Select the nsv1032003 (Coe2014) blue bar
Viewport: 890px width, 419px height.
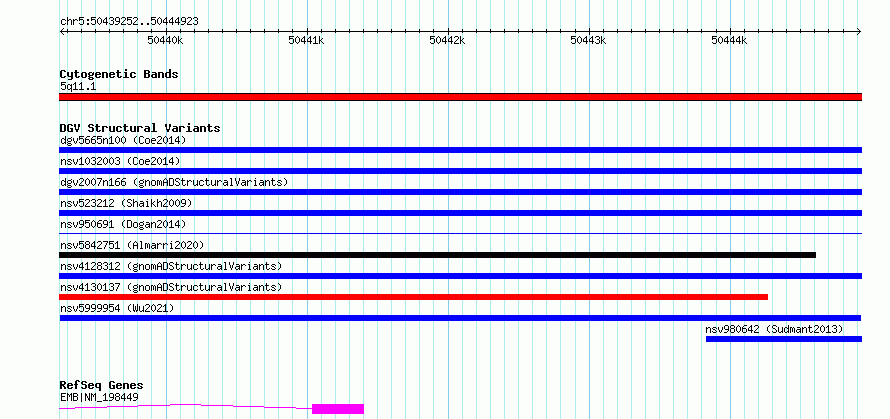(x=460, y=171)
